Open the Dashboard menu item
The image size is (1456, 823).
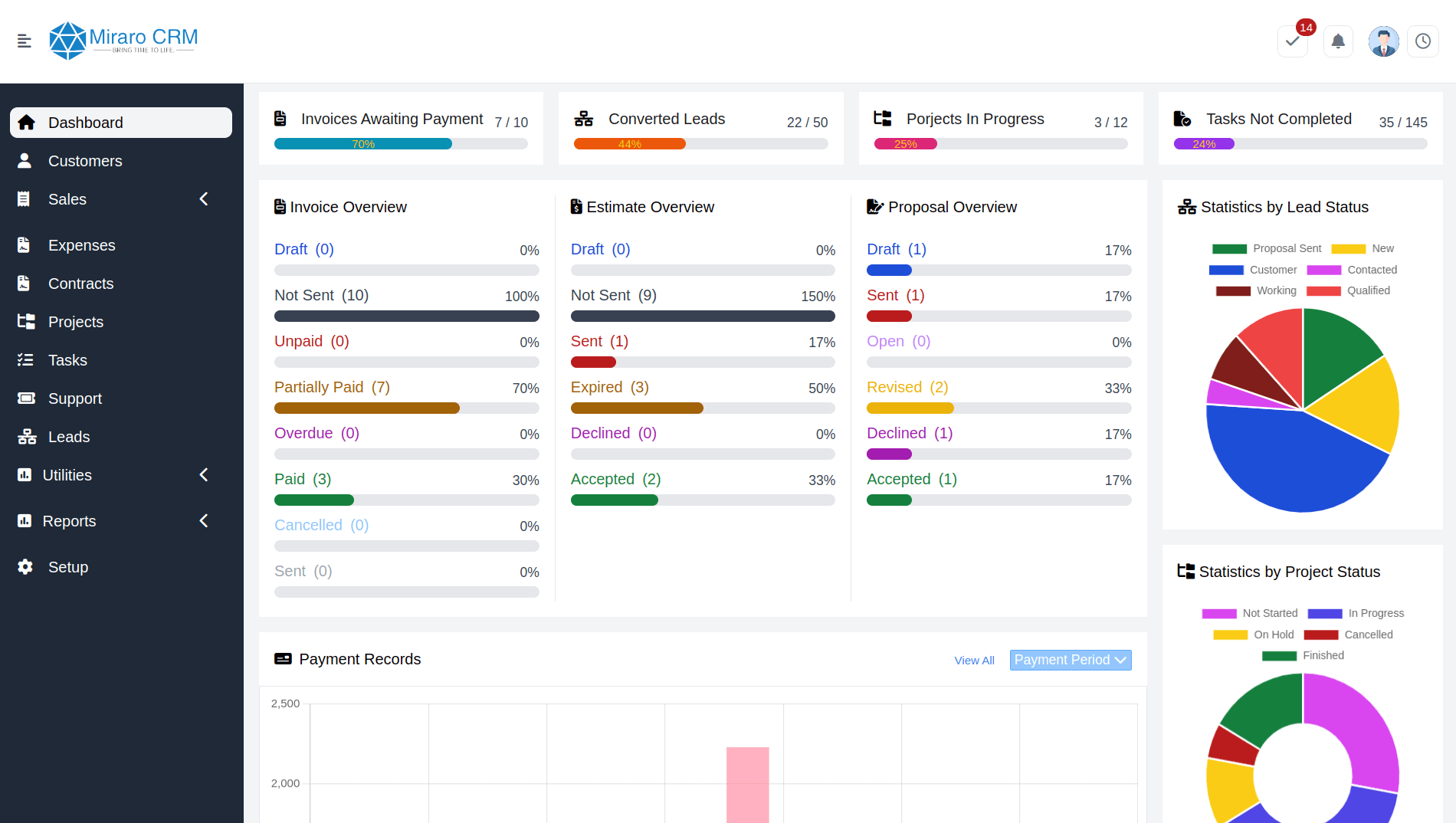(121, 123)
